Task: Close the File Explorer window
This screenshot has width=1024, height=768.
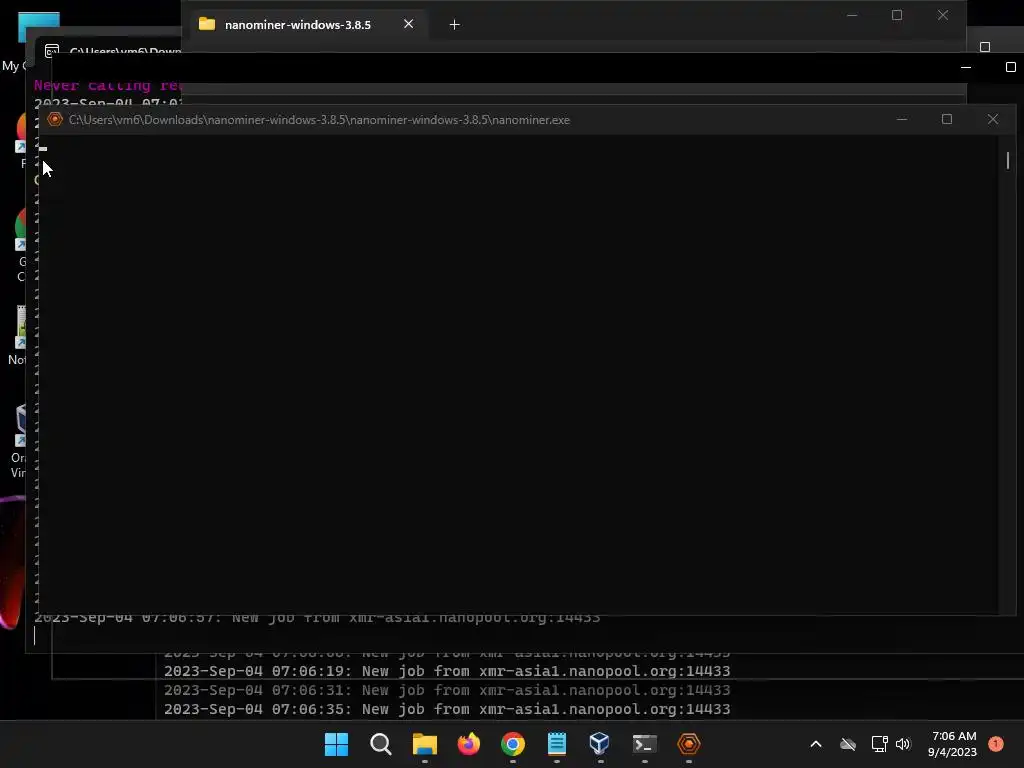Action: click(943, 15)
